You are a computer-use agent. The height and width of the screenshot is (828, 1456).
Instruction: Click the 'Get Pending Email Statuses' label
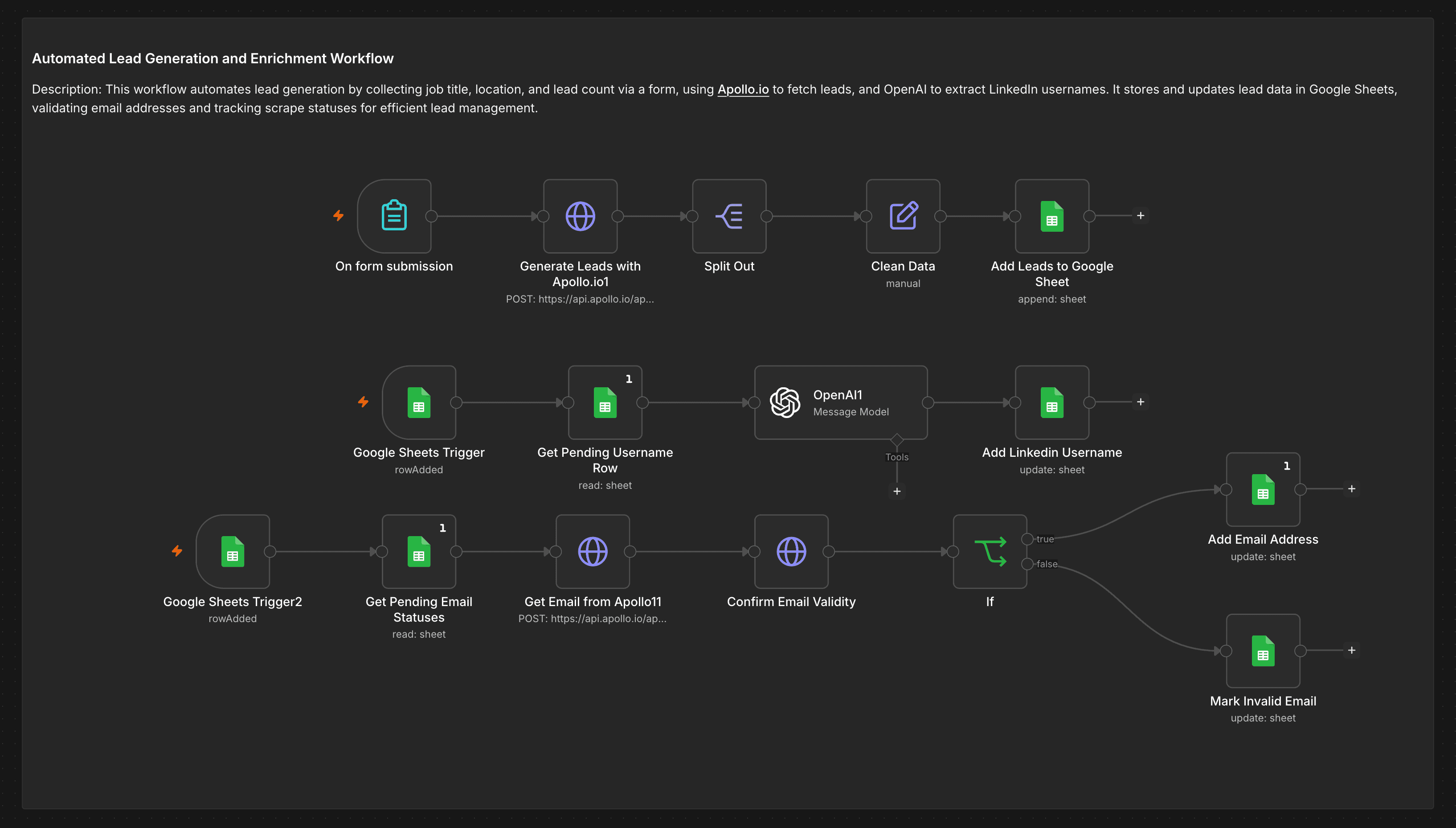pos(419,609)
